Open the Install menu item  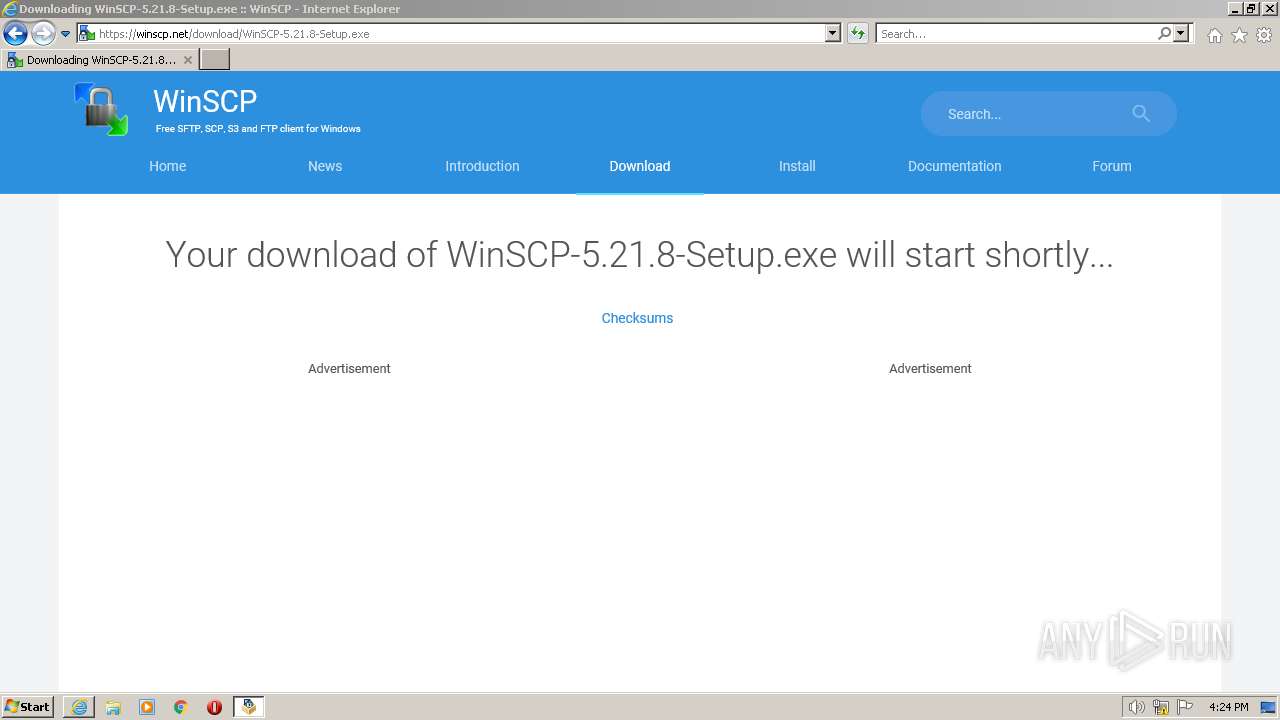coord(797,166)
